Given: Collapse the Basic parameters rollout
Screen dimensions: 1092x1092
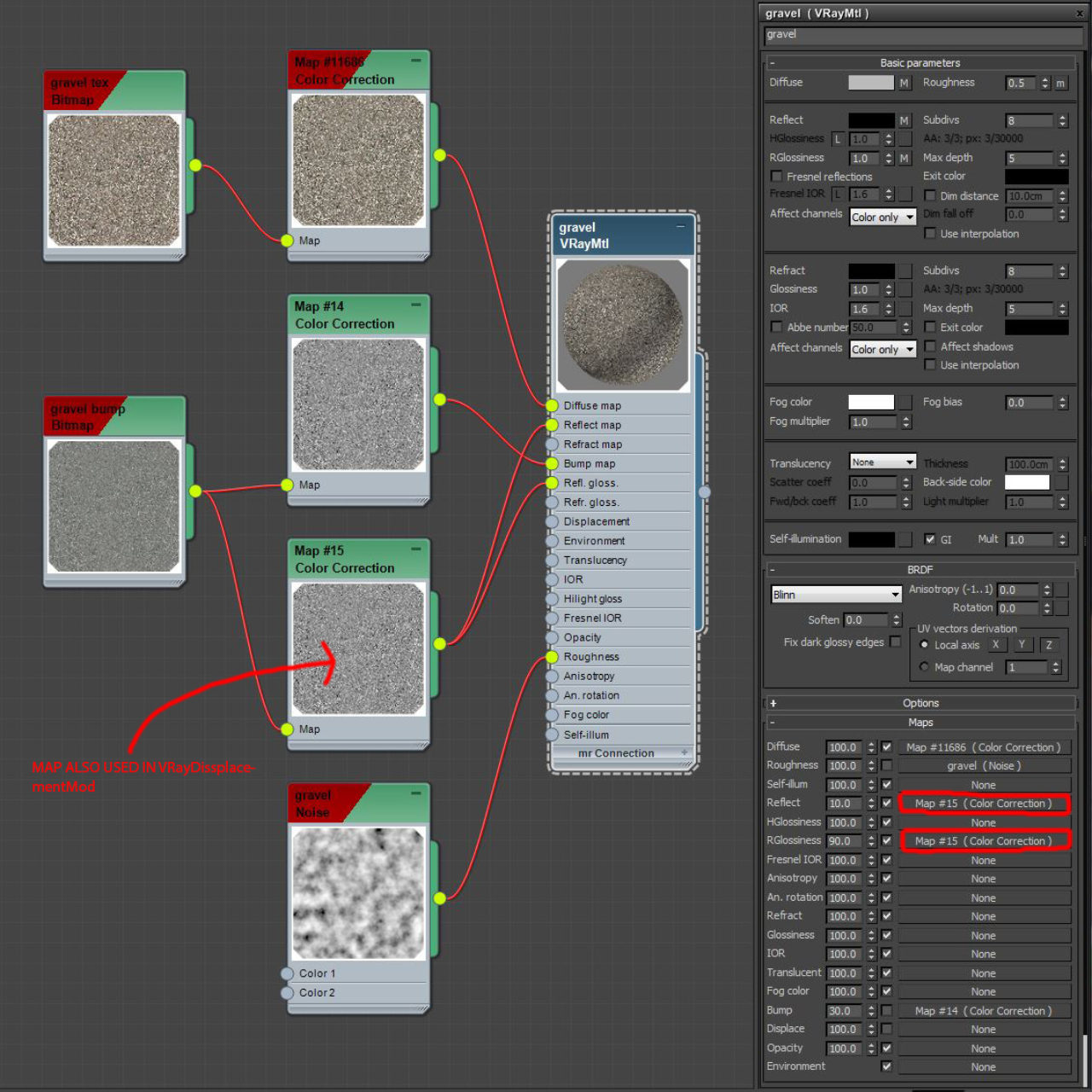Looking at the screenshot, I should point(920,62).
